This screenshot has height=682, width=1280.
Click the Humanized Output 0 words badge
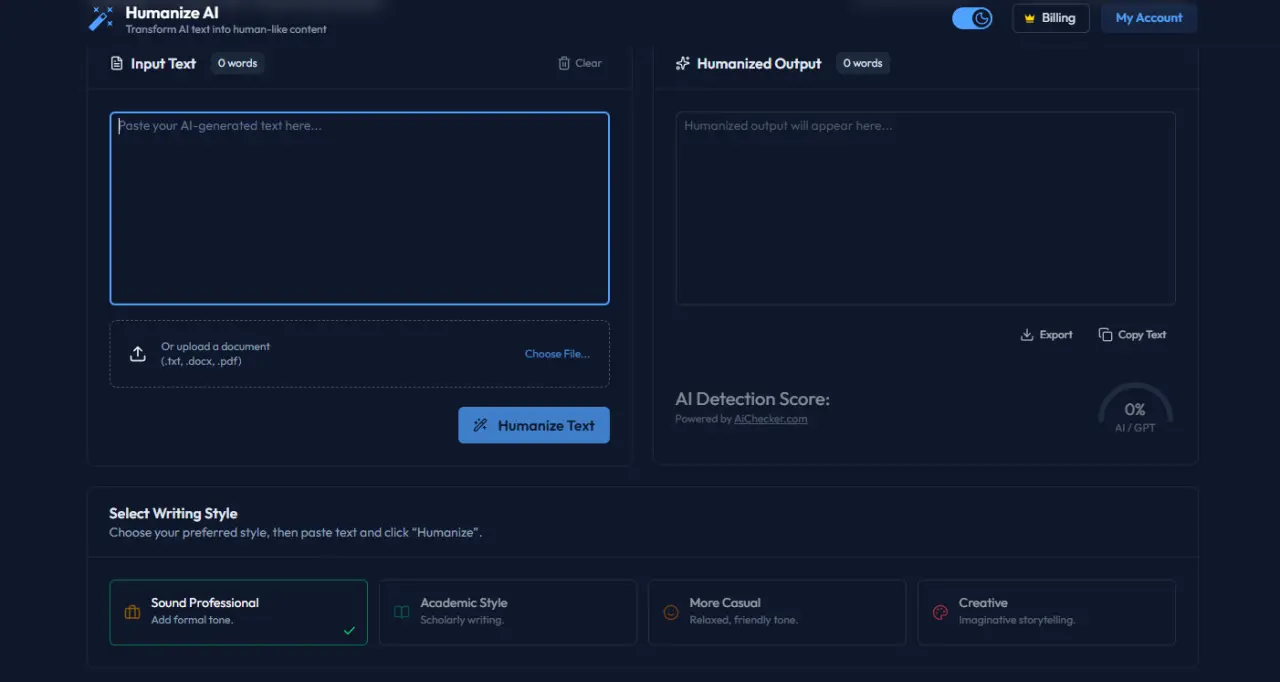click(862, 63)
